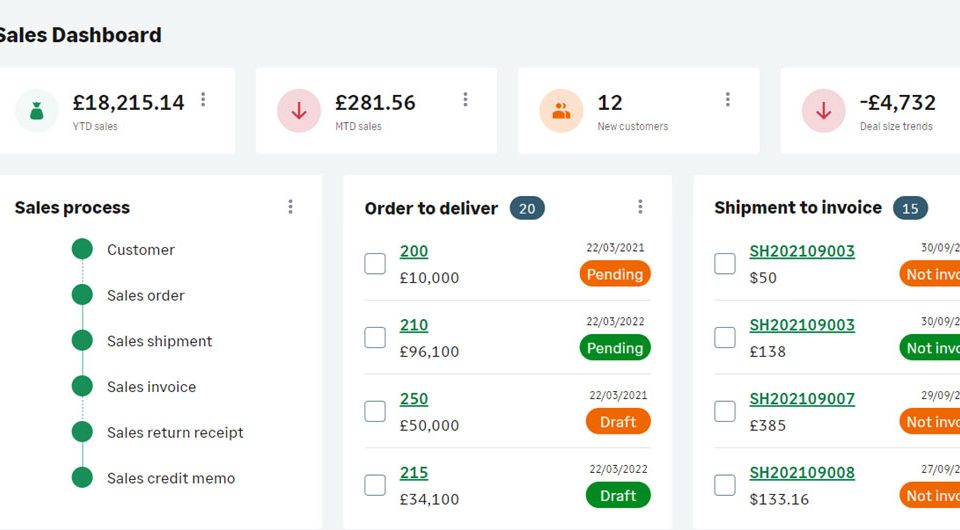Select the Sales invoice process step

[151, 387]
